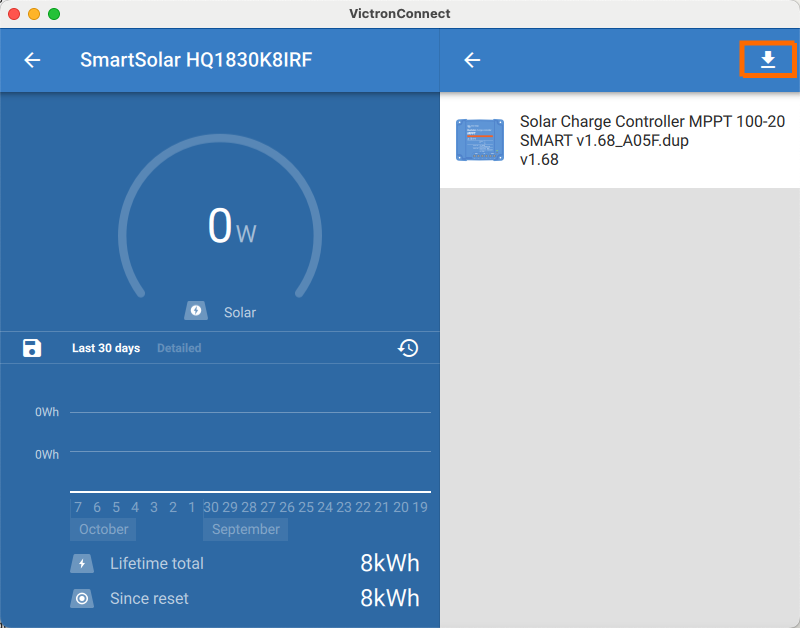Click the October month label
Screen dimensions: 800x628
click(104, 529)
